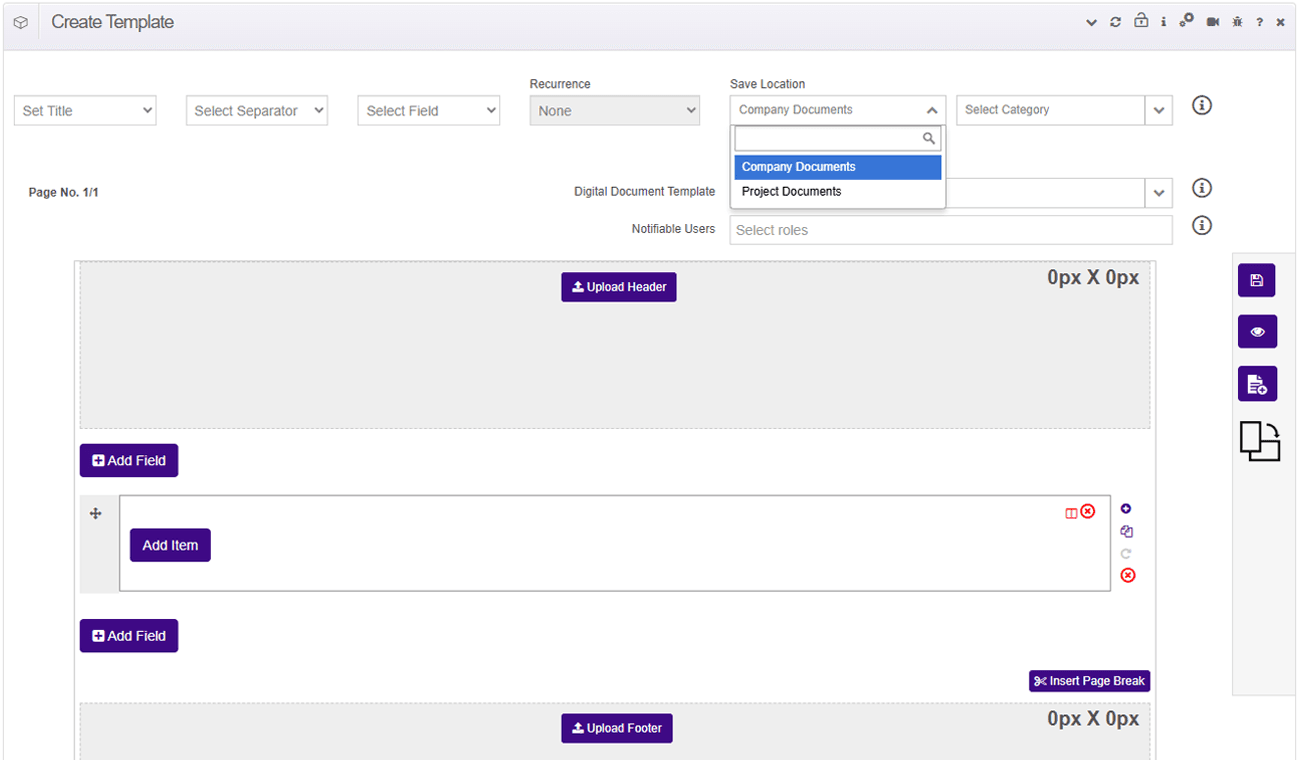
Task: Click the Notifiable Users select roles field
Action: click(950, 230)
